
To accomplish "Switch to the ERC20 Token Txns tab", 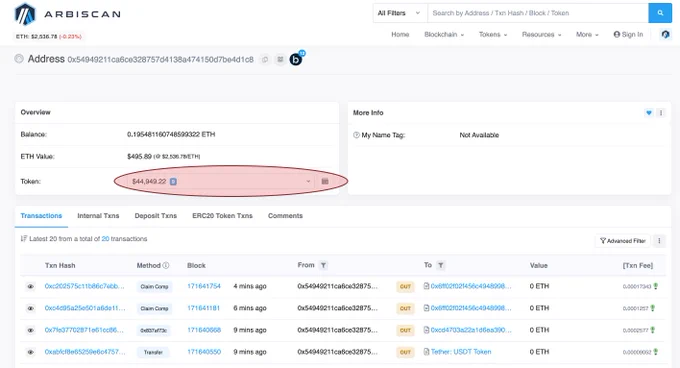I will pos(222,216).
